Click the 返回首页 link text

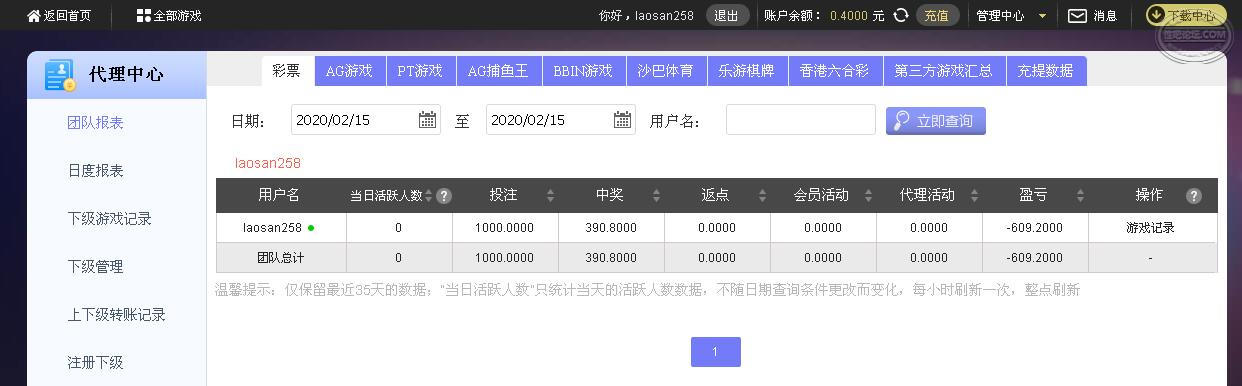67,16
